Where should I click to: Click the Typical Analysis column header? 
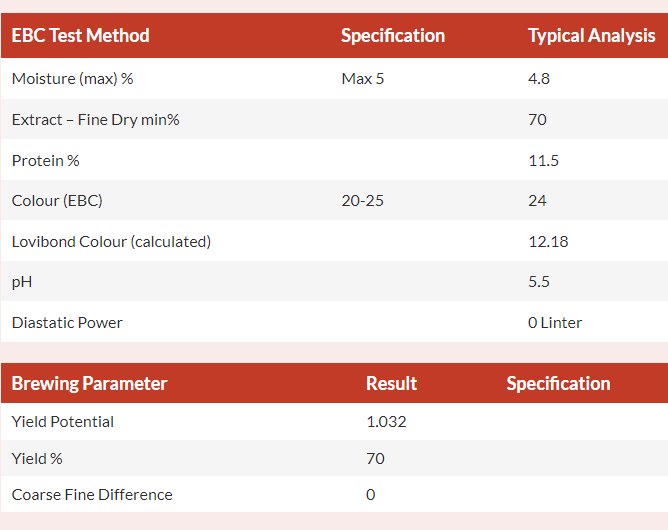pyautogui.click(x=591, y=36)
